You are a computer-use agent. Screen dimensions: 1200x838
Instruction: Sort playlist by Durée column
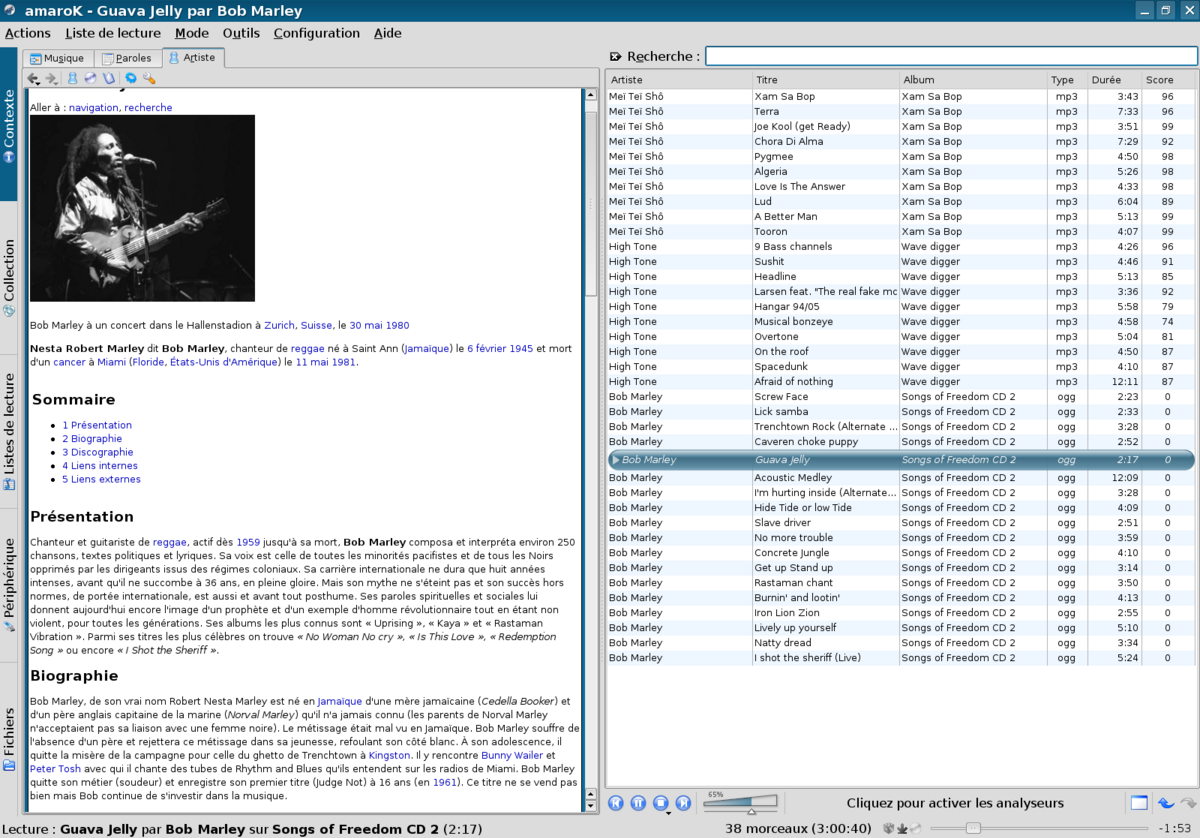1114,80
